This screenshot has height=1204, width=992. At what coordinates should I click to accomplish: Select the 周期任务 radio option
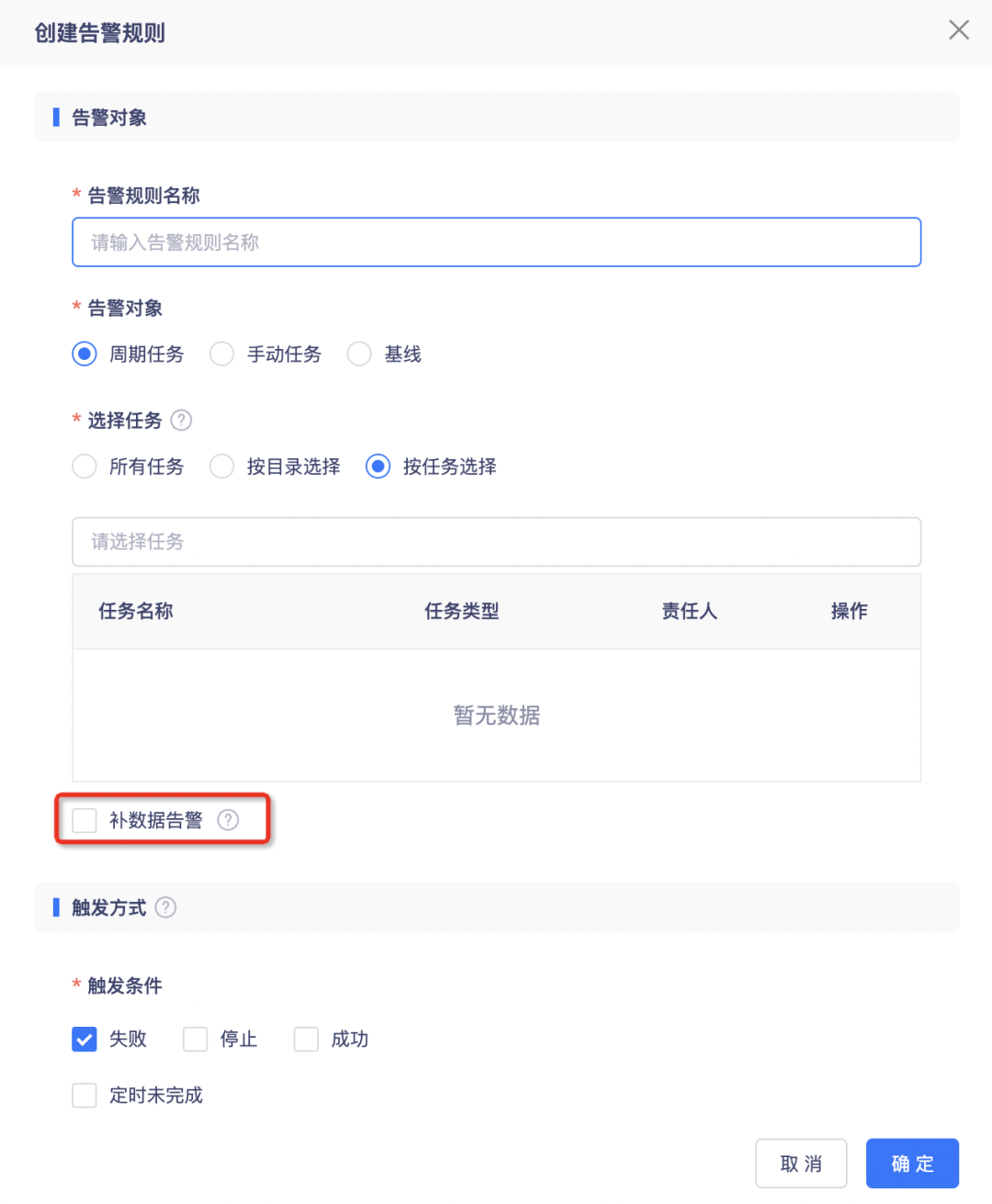coord(85,354)
